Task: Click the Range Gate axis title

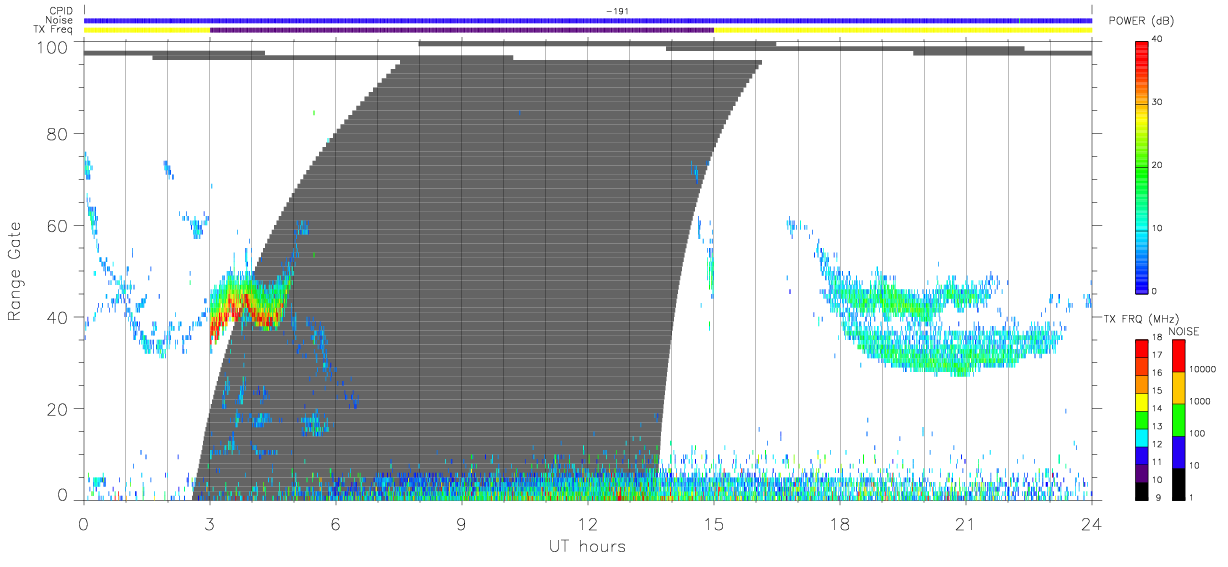Action: coord(15,271)
